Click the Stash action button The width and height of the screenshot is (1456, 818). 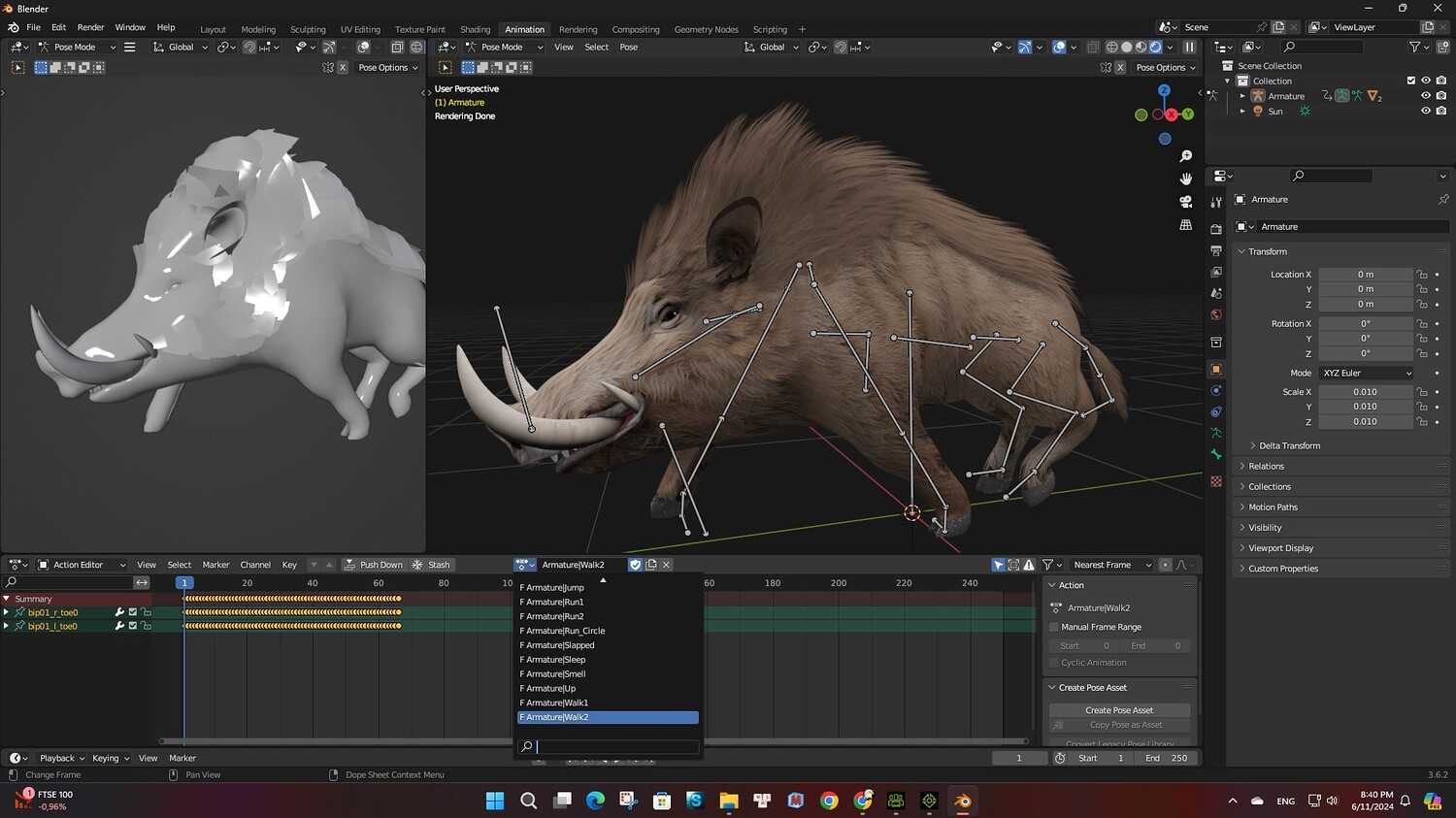tap(432, 565)
